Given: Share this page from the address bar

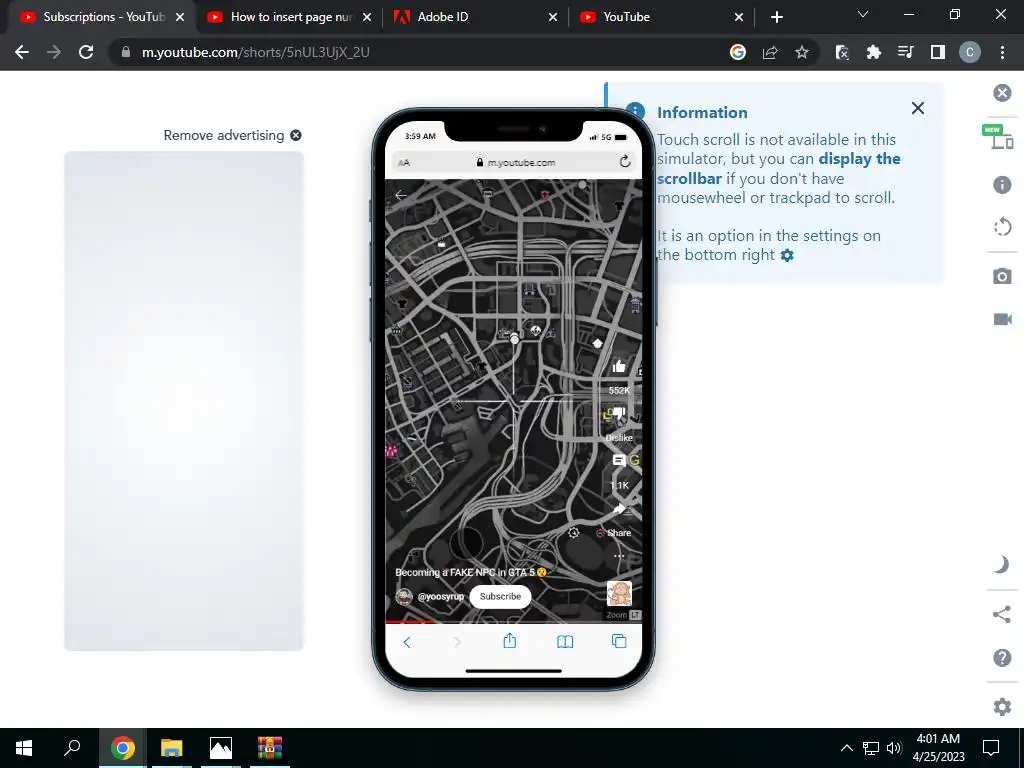Looking at the screenshot, I should [769, 52].
